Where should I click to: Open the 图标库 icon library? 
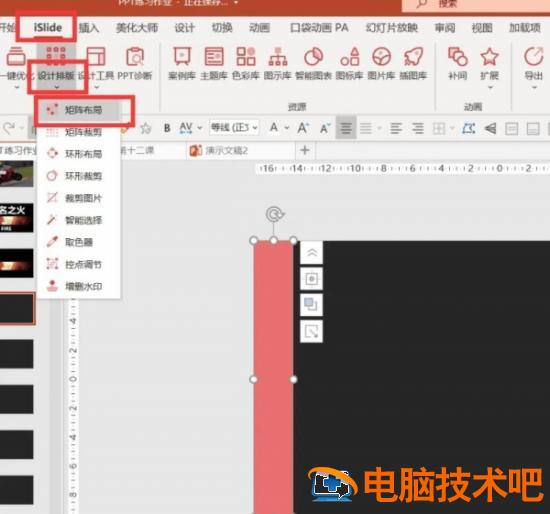click(x=349, y=64)
